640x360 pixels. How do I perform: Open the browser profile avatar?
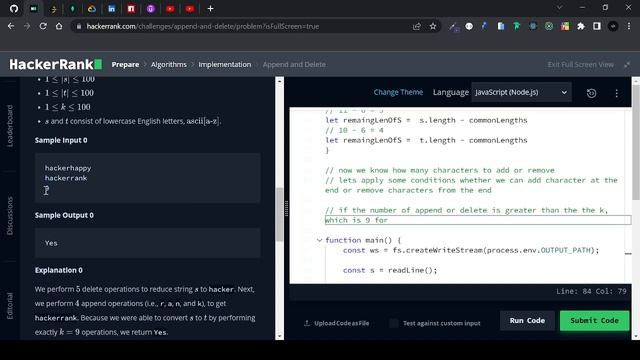tap(613, 26)
